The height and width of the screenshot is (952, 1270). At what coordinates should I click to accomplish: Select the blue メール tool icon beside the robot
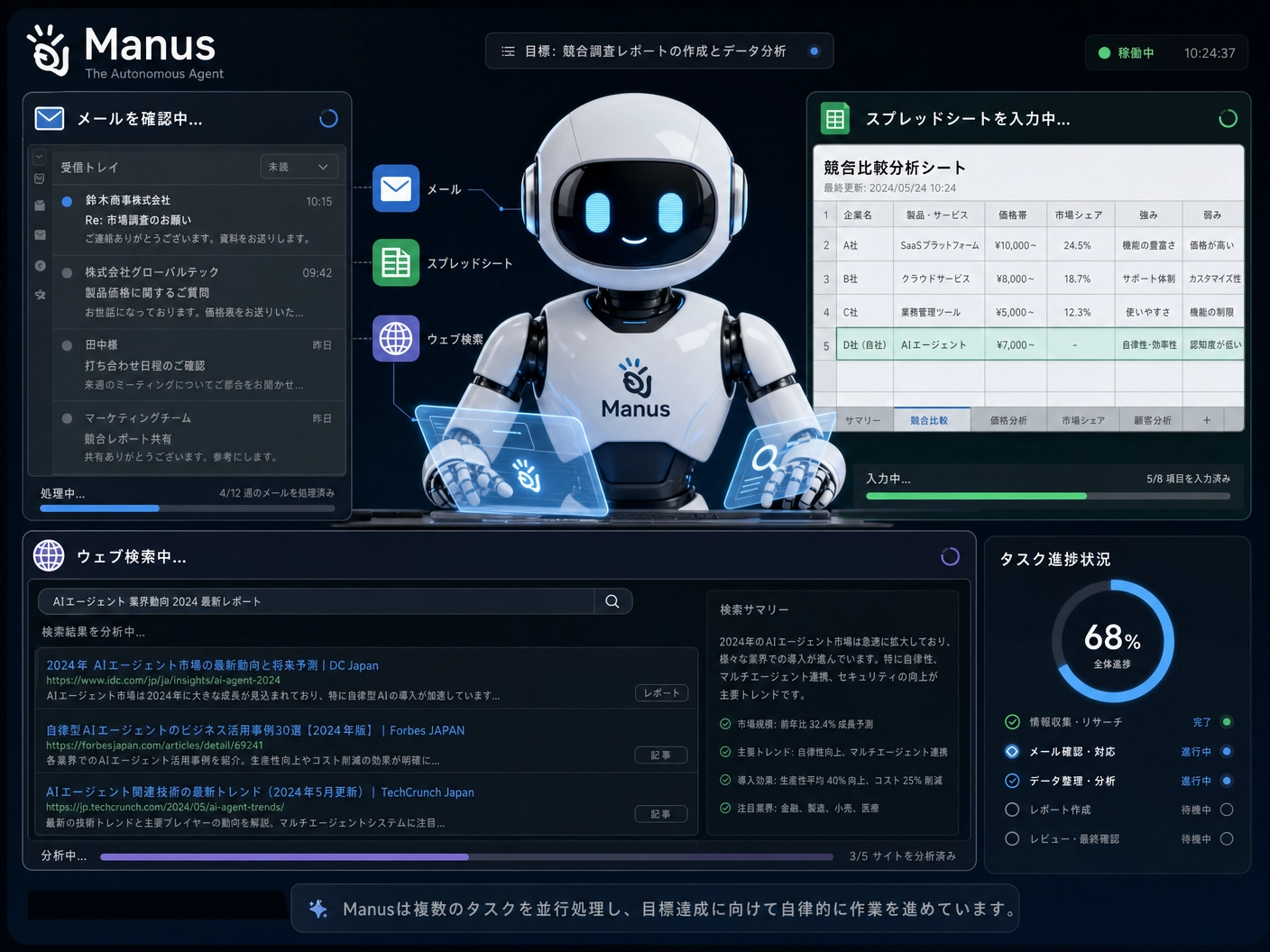(x=396, y=188)
